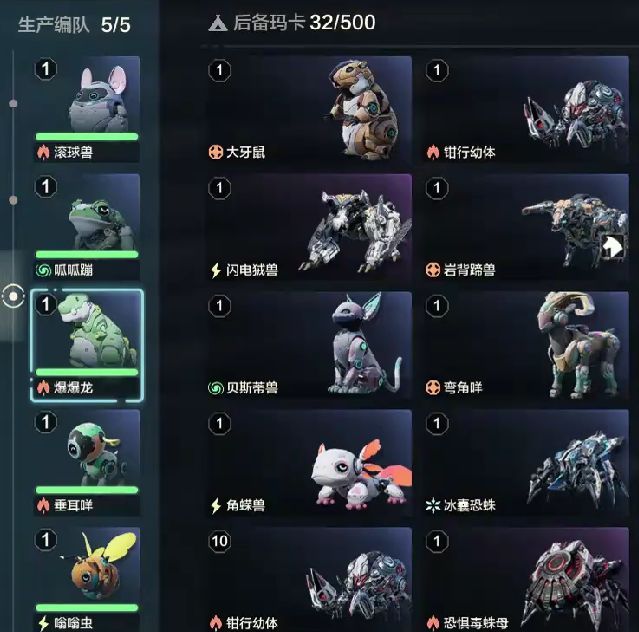
Task: Click the lightning icon beside 闪电狱兽
Action: (216, 270)
